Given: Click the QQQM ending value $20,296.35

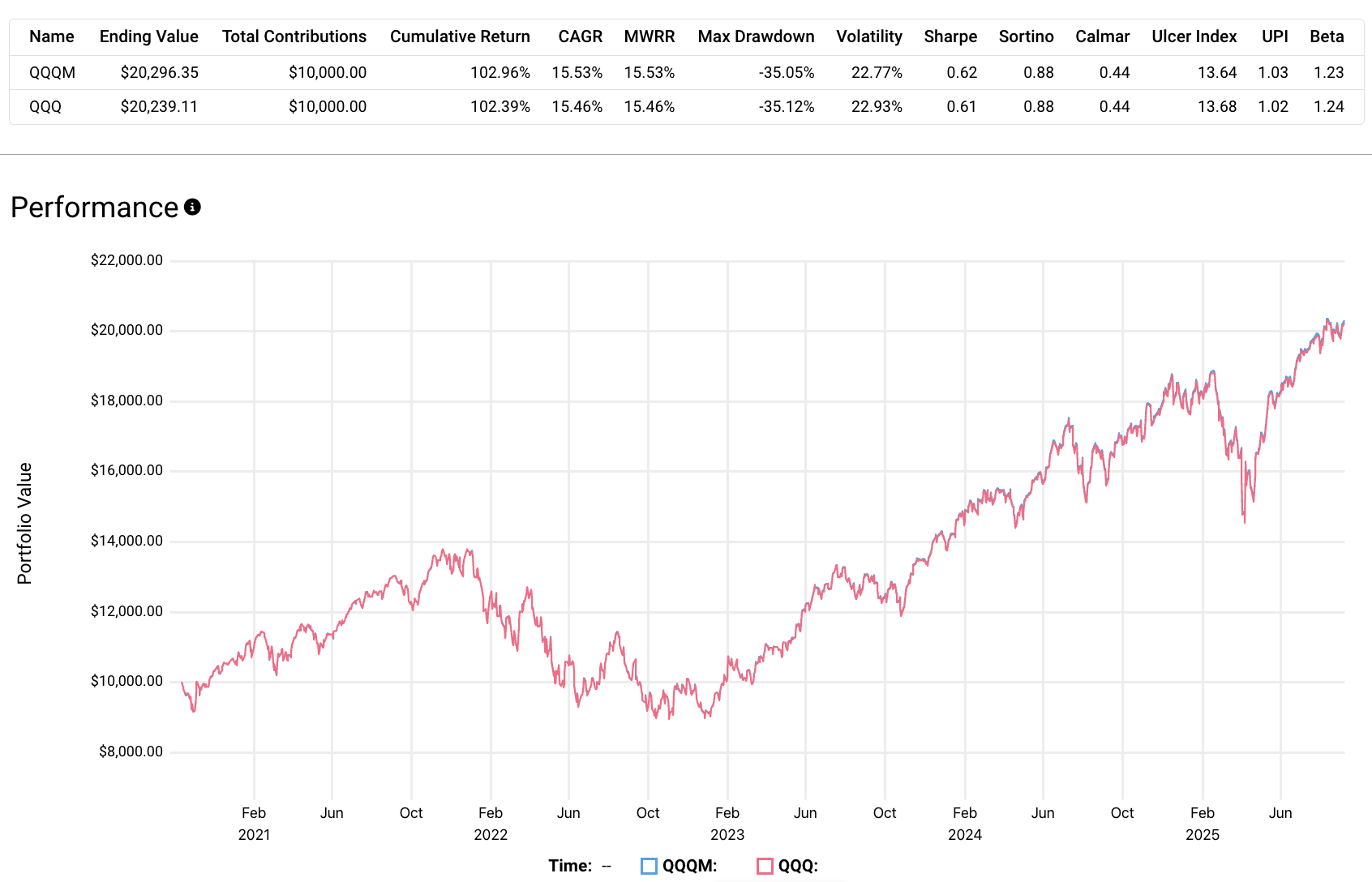Looking at the screenshot, I should 159,72.
